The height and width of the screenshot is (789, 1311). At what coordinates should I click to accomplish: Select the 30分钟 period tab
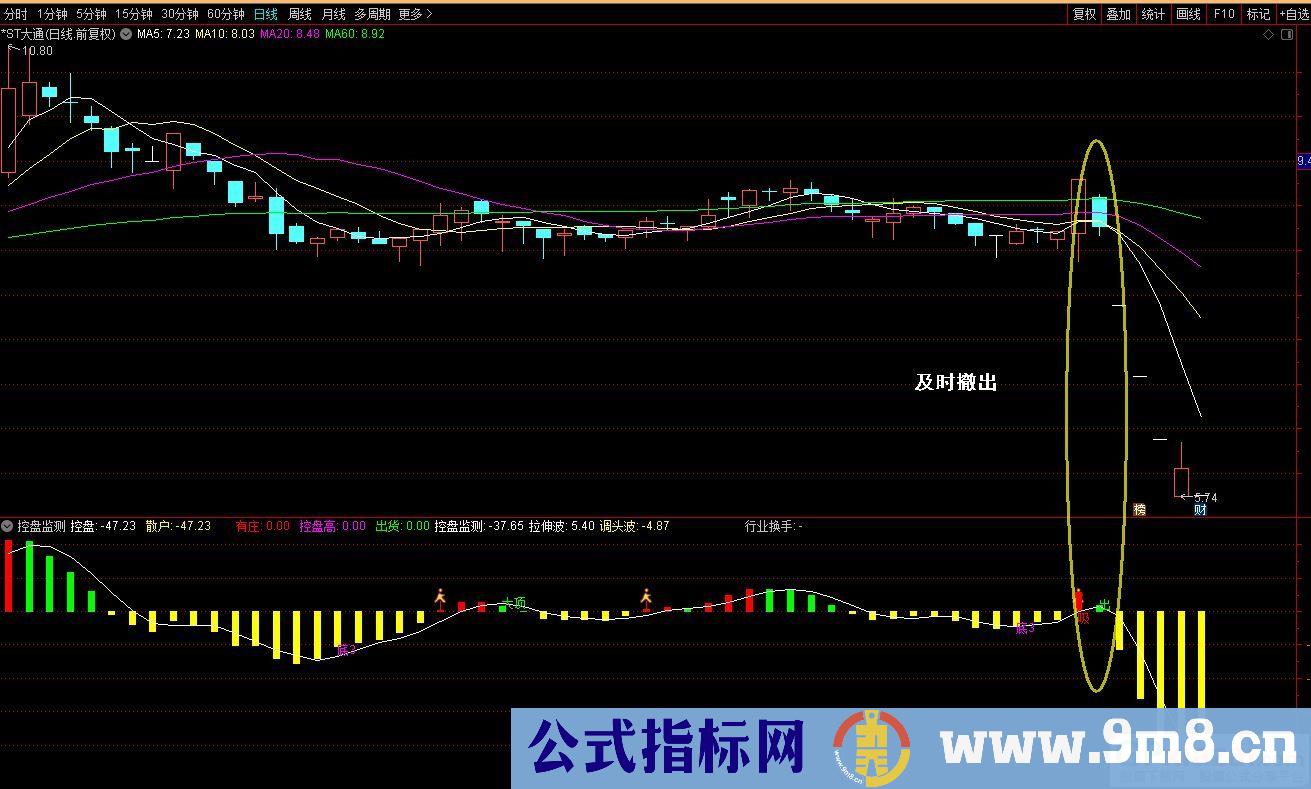click(180, 14)
